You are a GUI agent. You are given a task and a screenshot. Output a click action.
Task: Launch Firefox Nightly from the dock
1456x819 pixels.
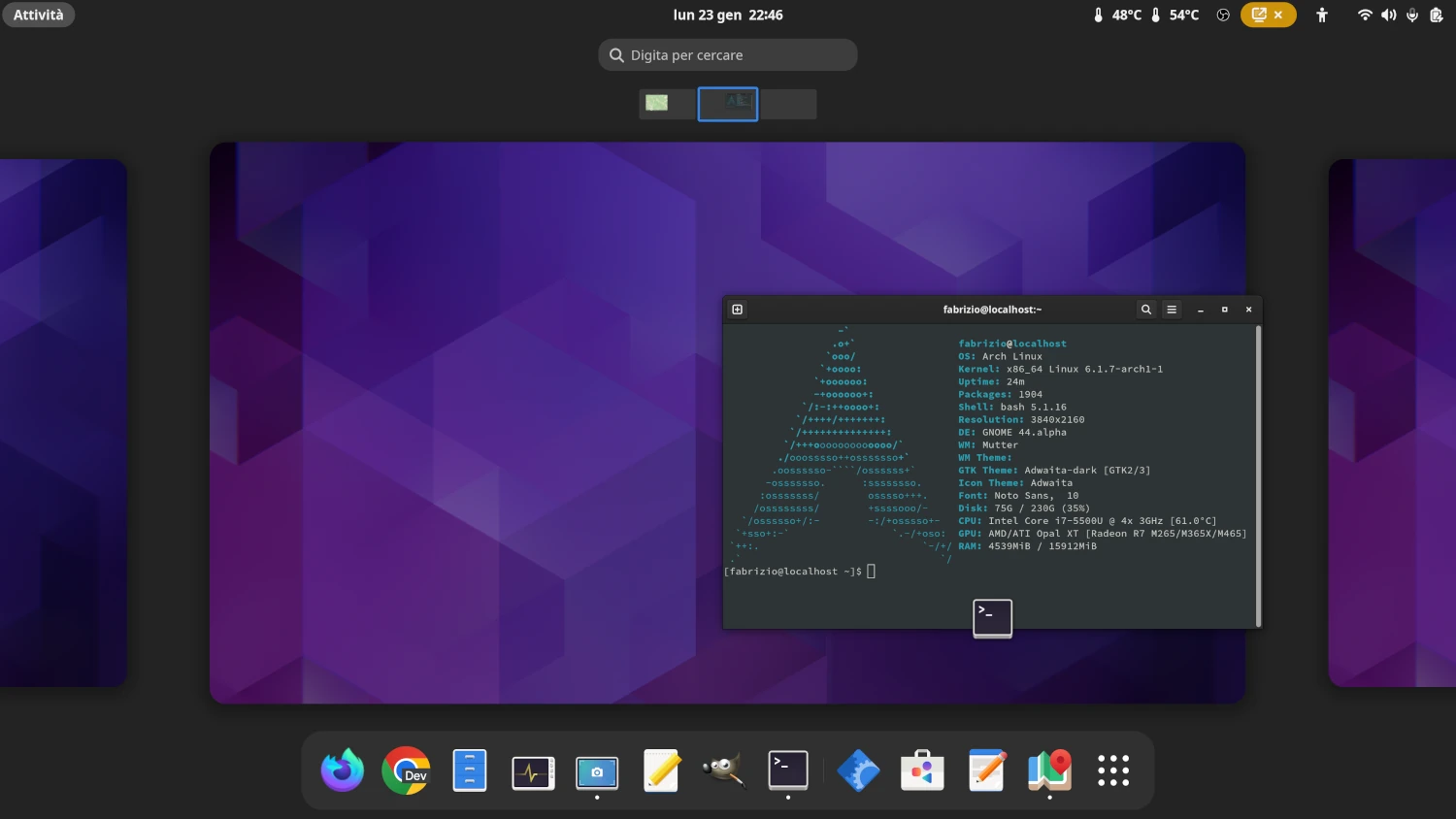(343, 770)
